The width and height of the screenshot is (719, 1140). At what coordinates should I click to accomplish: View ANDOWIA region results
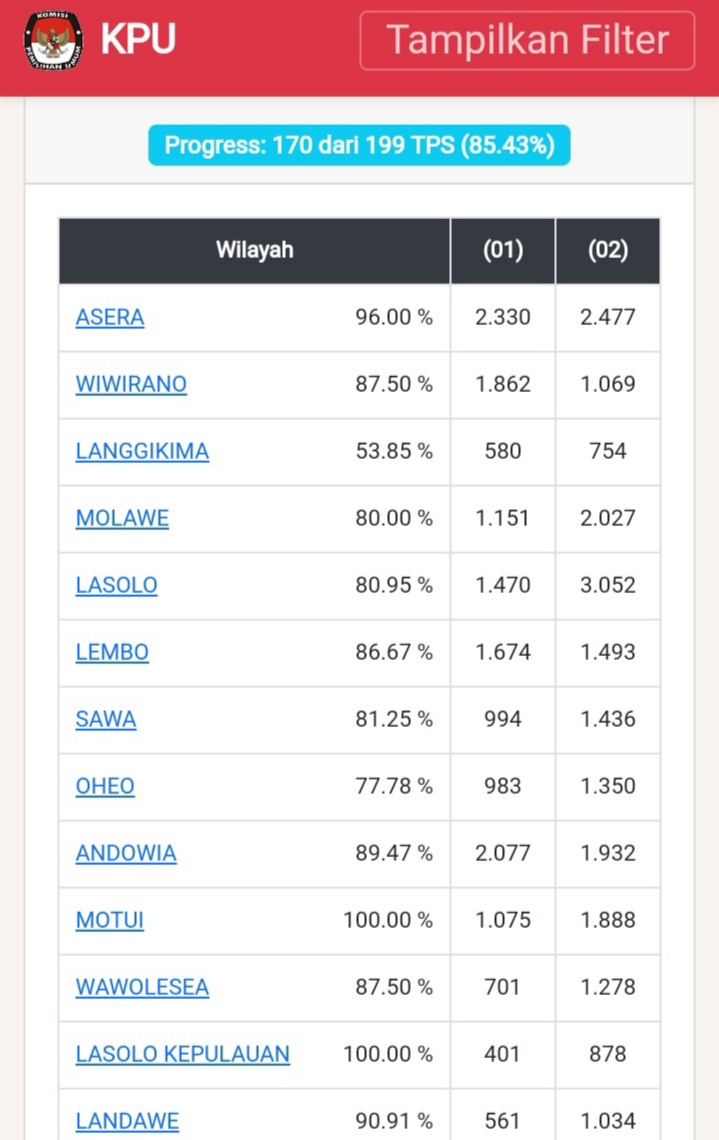tap(126, 853)
